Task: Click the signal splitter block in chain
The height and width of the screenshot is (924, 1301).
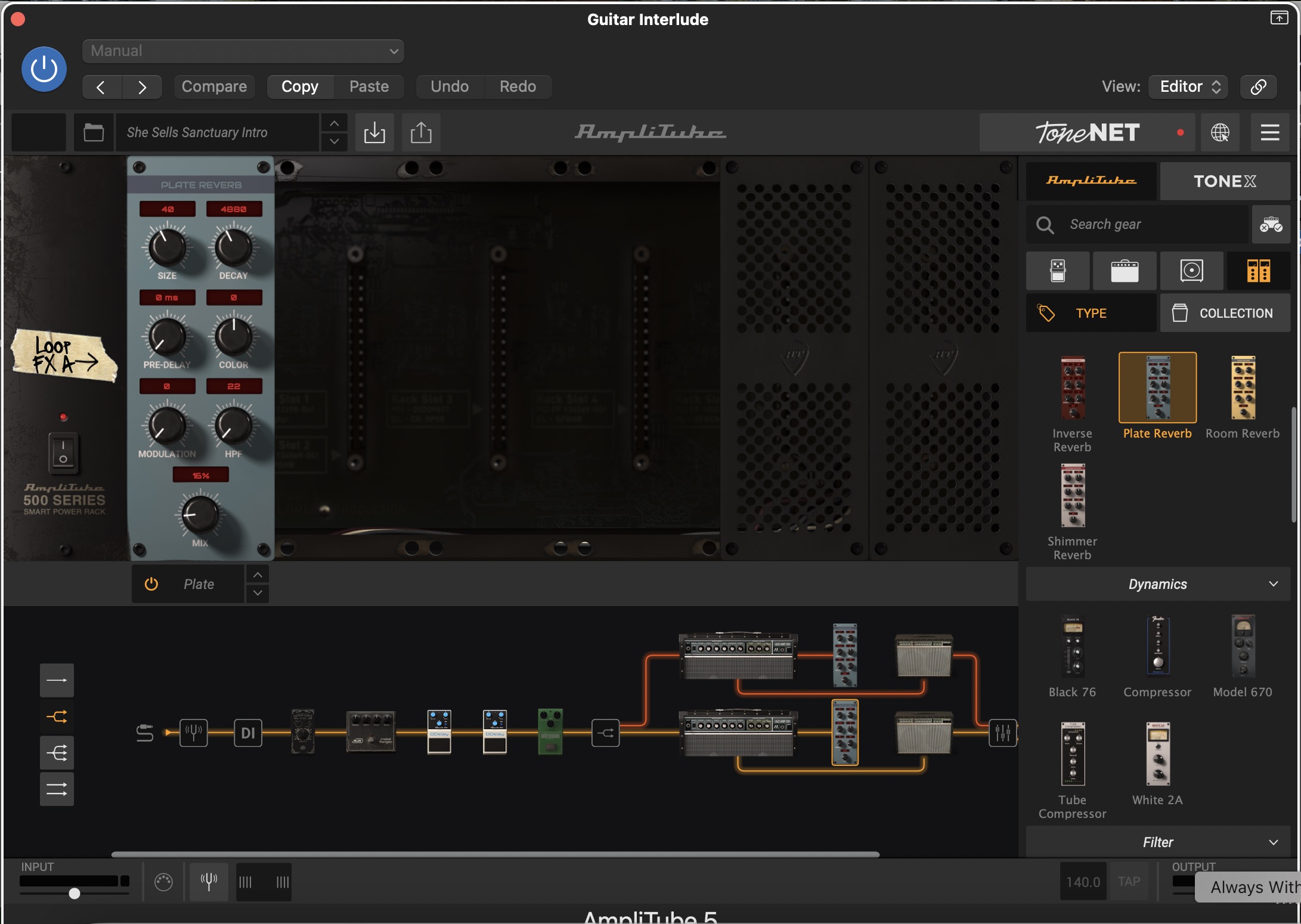Action: (605, 733)
